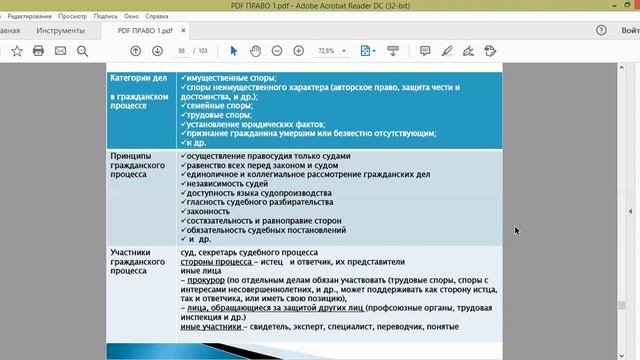
Task: Go to the previous page with the up arrow
Action: pos(136,51)
